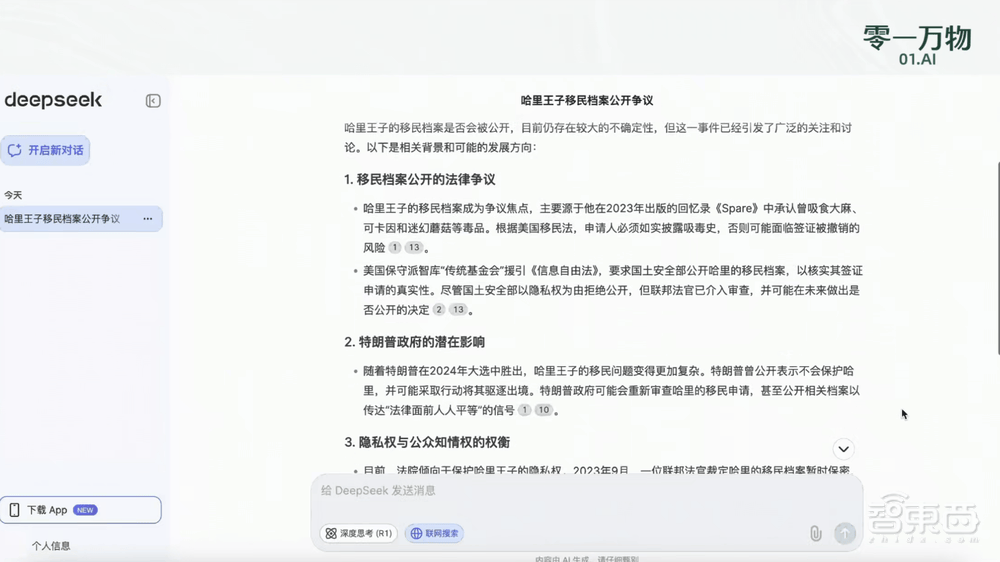The height and width of the screenshot is (562, 1000).
Task: Click heading 2. 特朗普政府的潜在影响
Action: (x=415, y=343)
